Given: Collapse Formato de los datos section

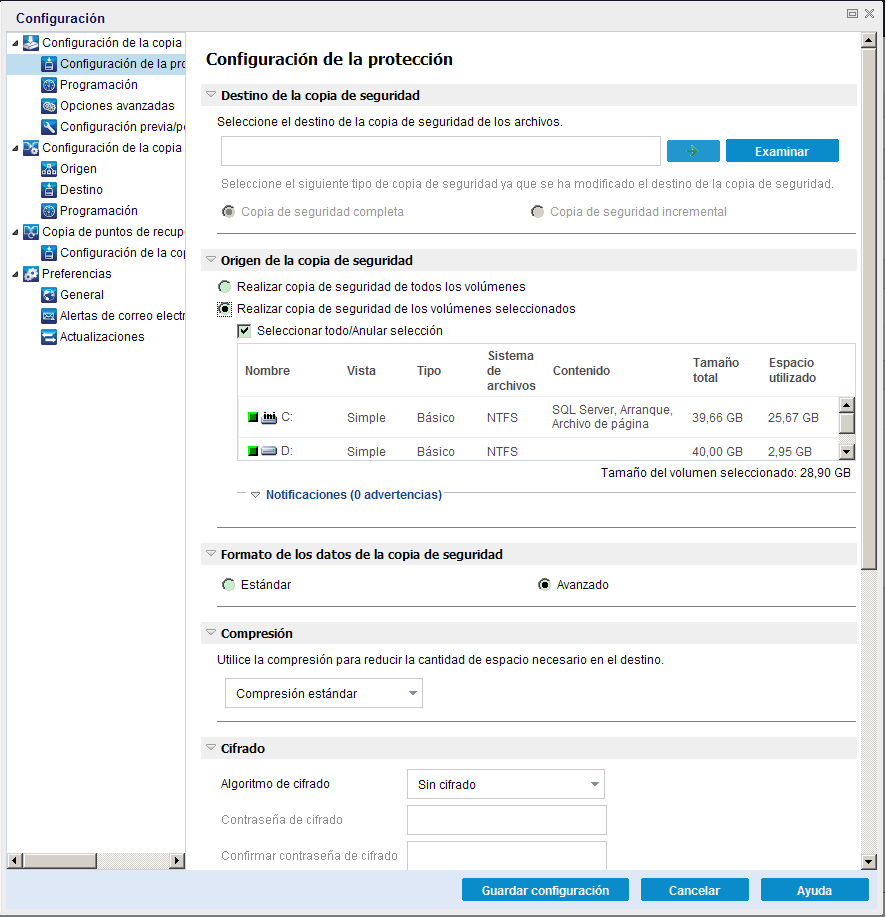Looking at the screenshot, I should [211, 553].
